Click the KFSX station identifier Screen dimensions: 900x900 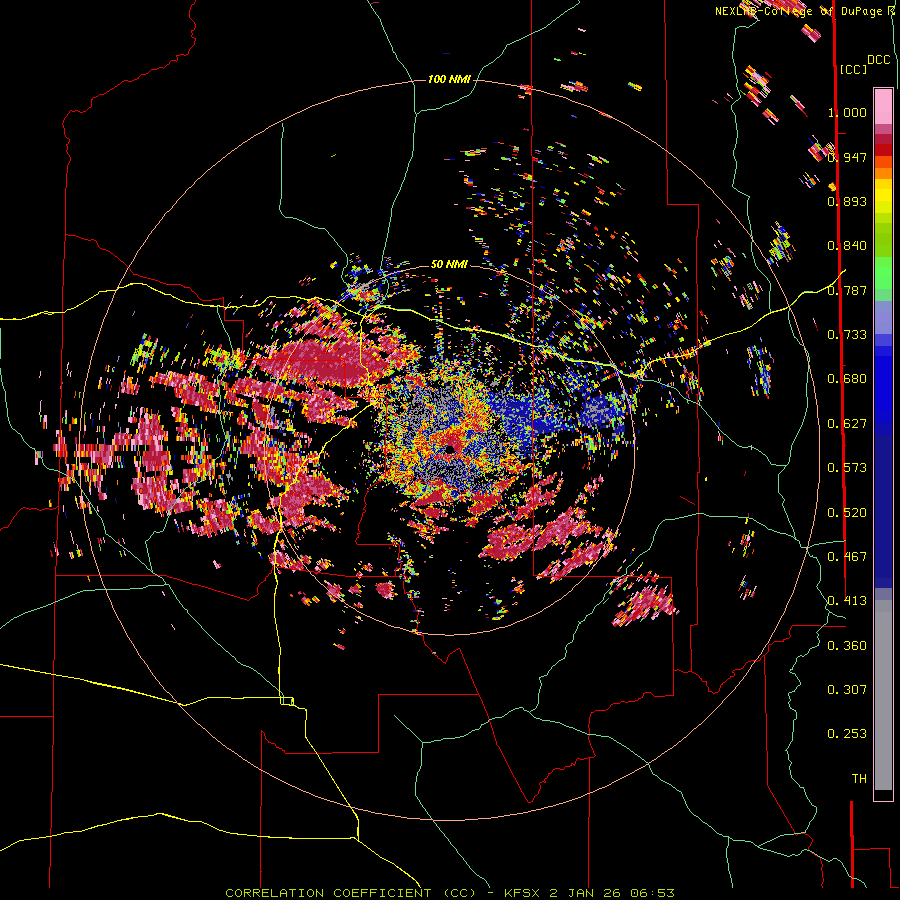[x=522, y=893]
